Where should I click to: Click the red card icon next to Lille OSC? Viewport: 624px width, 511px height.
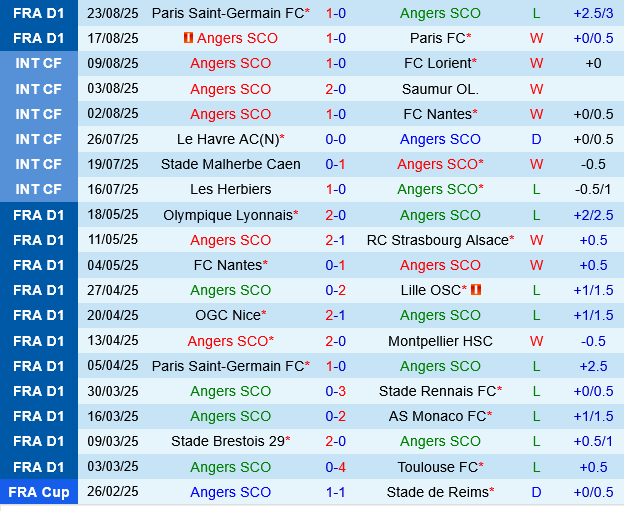click(476, 290)
